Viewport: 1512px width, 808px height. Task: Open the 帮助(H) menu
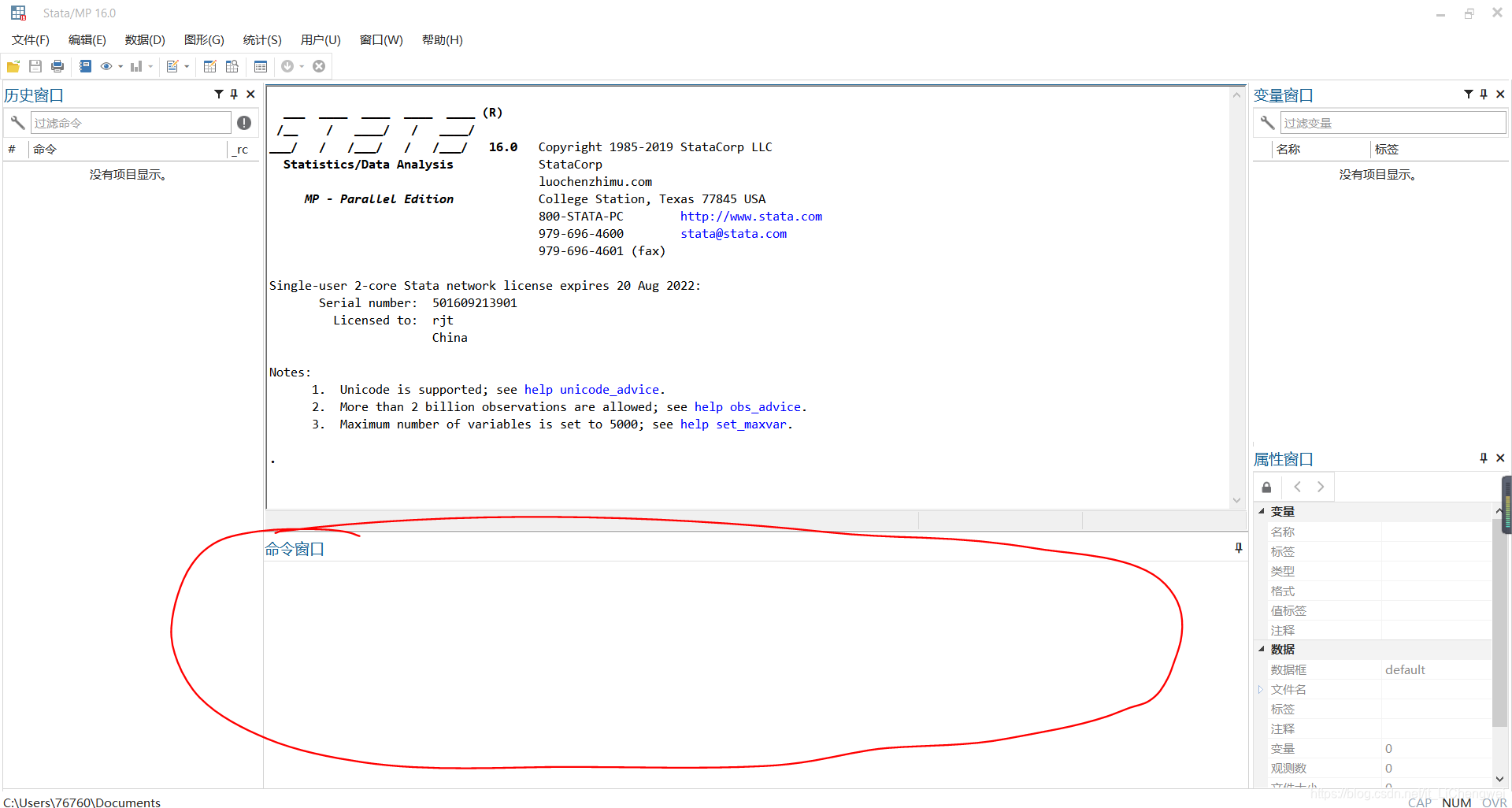point(443,39)
